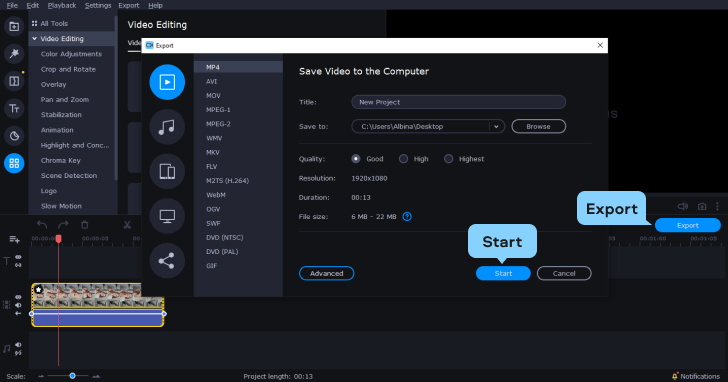Click the Undo arrow on timeline toolbar
This screenshot has height=382, width=728.
coord(42,225)
